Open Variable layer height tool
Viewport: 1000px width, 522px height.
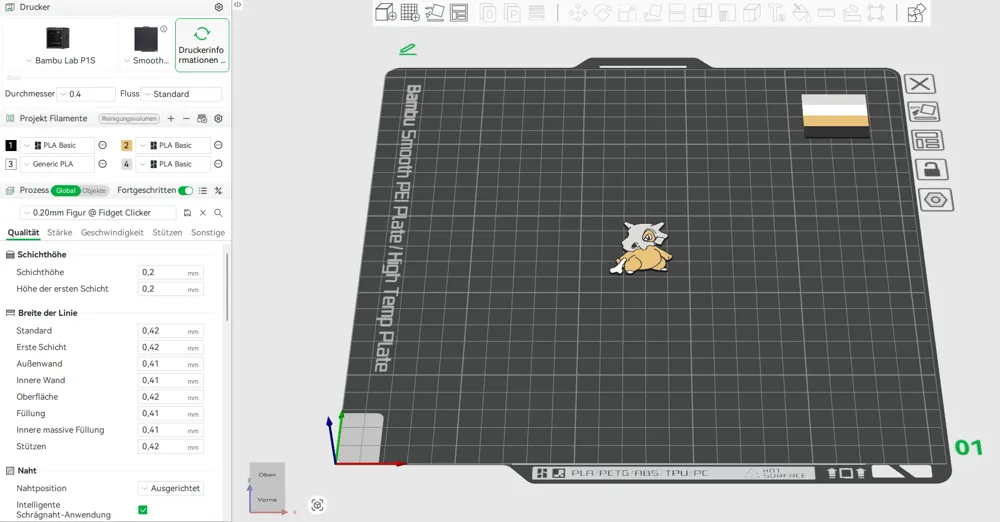(537, 12)
